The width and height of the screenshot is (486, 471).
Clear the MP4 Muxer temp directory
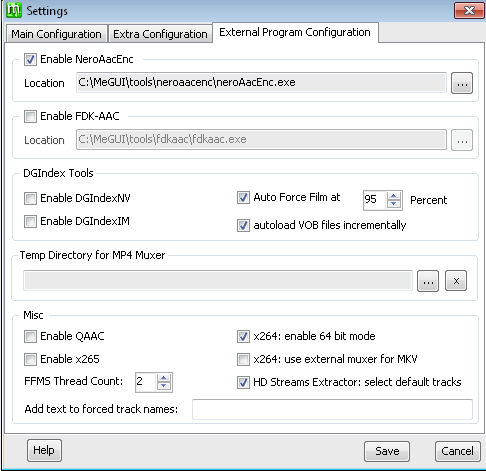click(x=456, y=281)
